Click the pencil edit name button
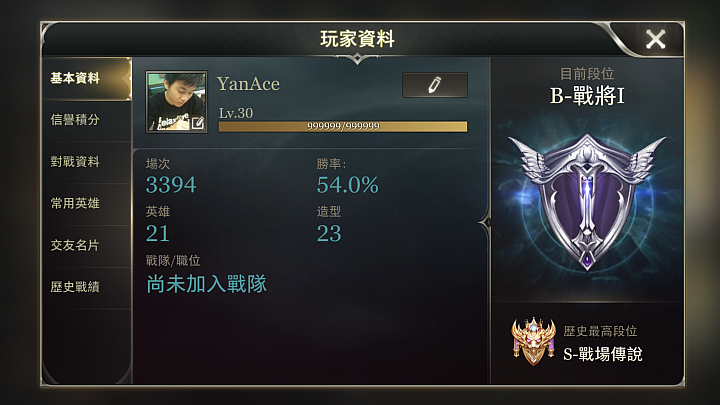This screenshot has width=720, height=405. pyautogui.click(x=435, y=85)
